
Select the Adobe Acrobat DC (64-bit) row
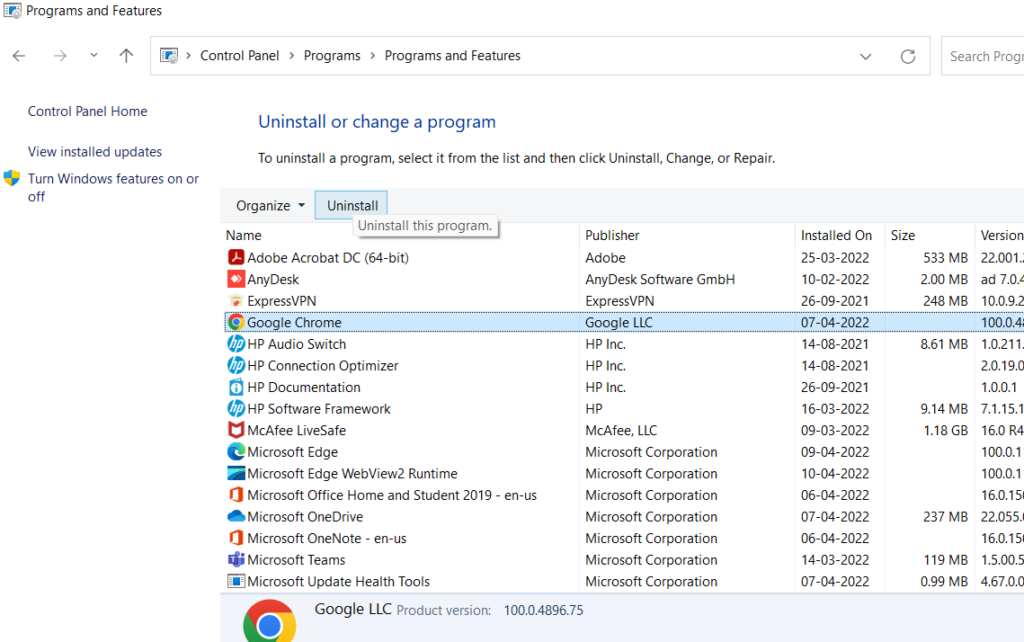(x=624, y=257)
